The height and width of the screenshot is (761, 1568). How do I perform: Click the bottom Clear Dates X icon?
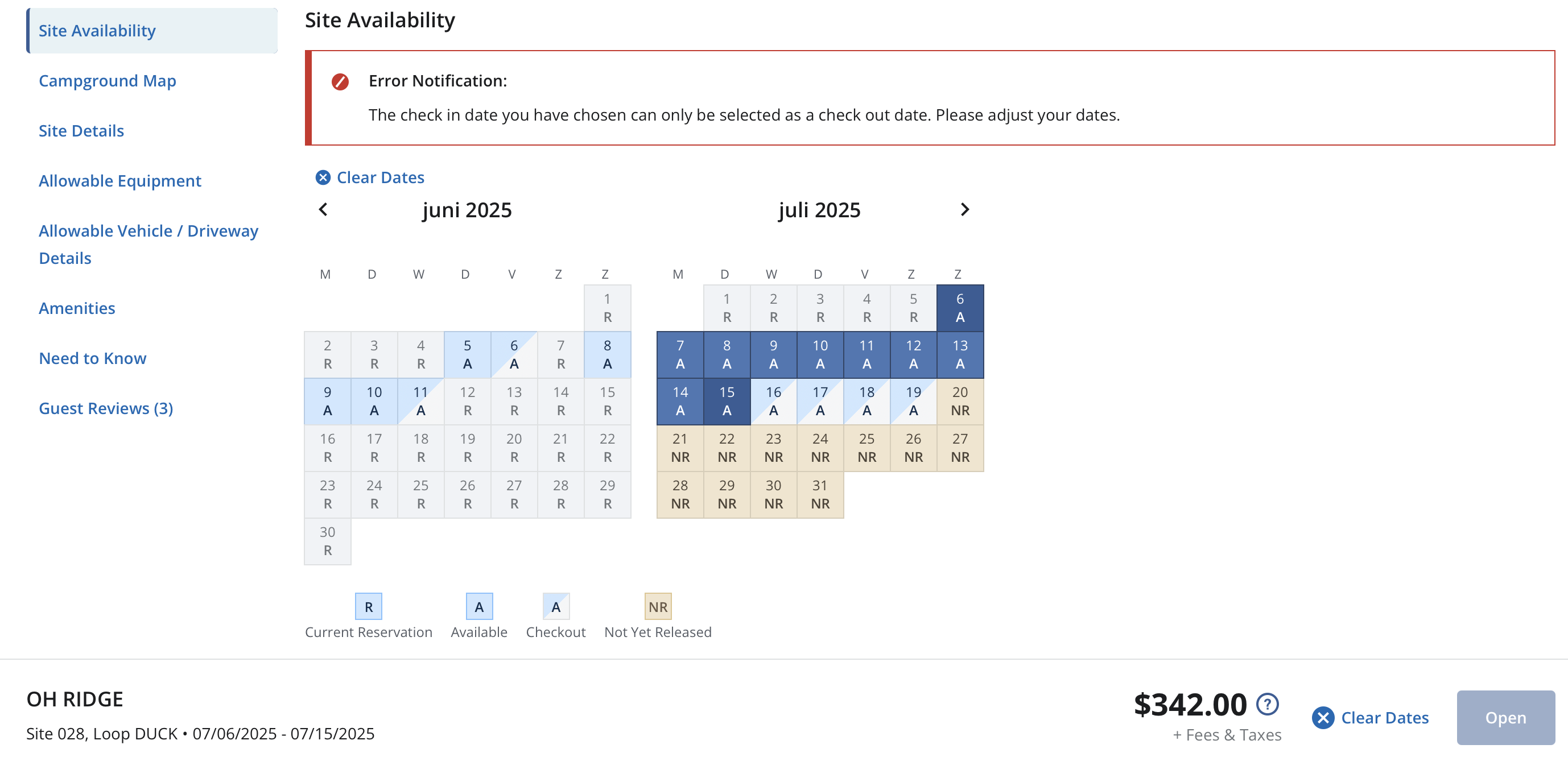1323,718
